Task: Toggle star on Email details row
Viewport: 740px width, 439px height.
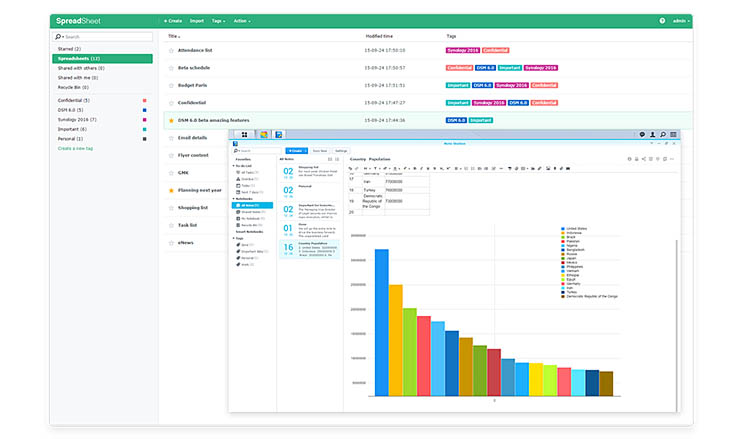Action: tap(171, 137)
